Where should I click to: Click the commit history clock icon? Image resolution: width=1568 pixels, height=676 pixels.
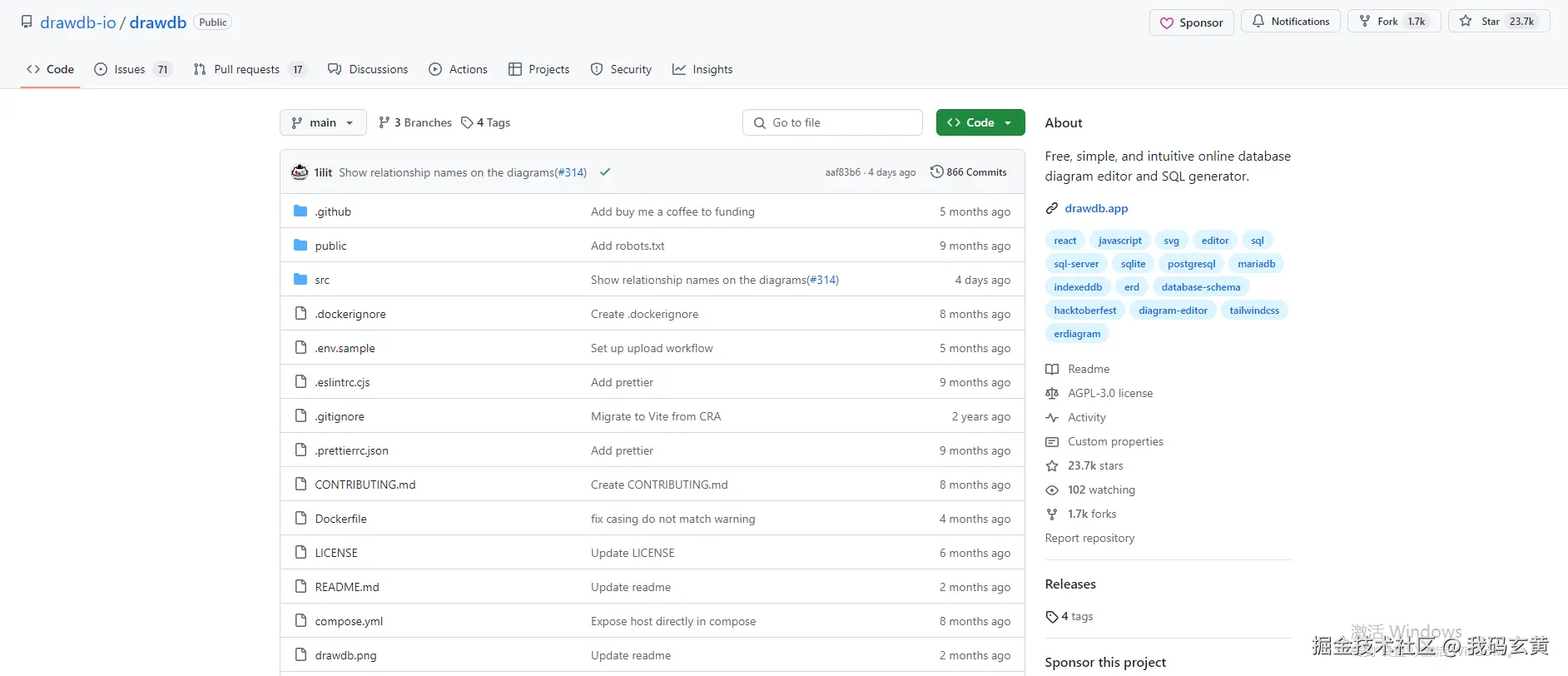tap(936, 171)
